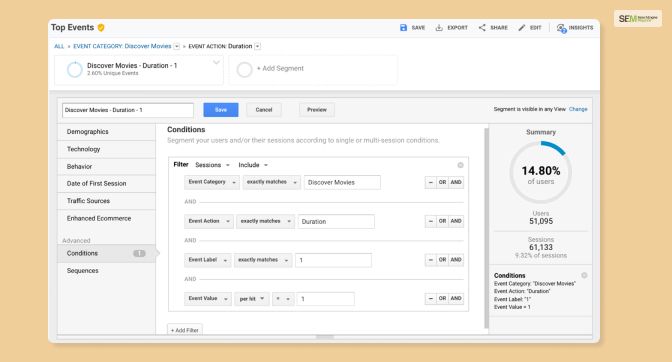Click the blue Save segment button
Screen dimensions: 672x362
point(221,110)
